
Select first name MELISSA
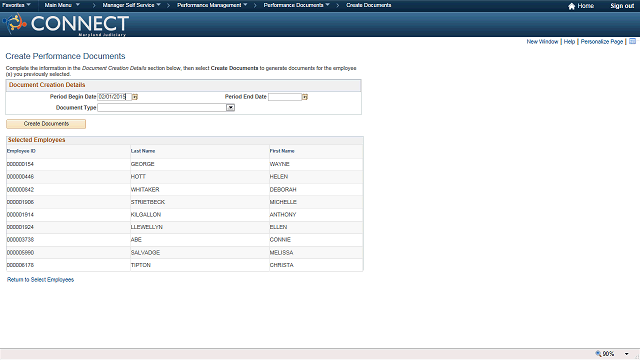tap(281, 253)
